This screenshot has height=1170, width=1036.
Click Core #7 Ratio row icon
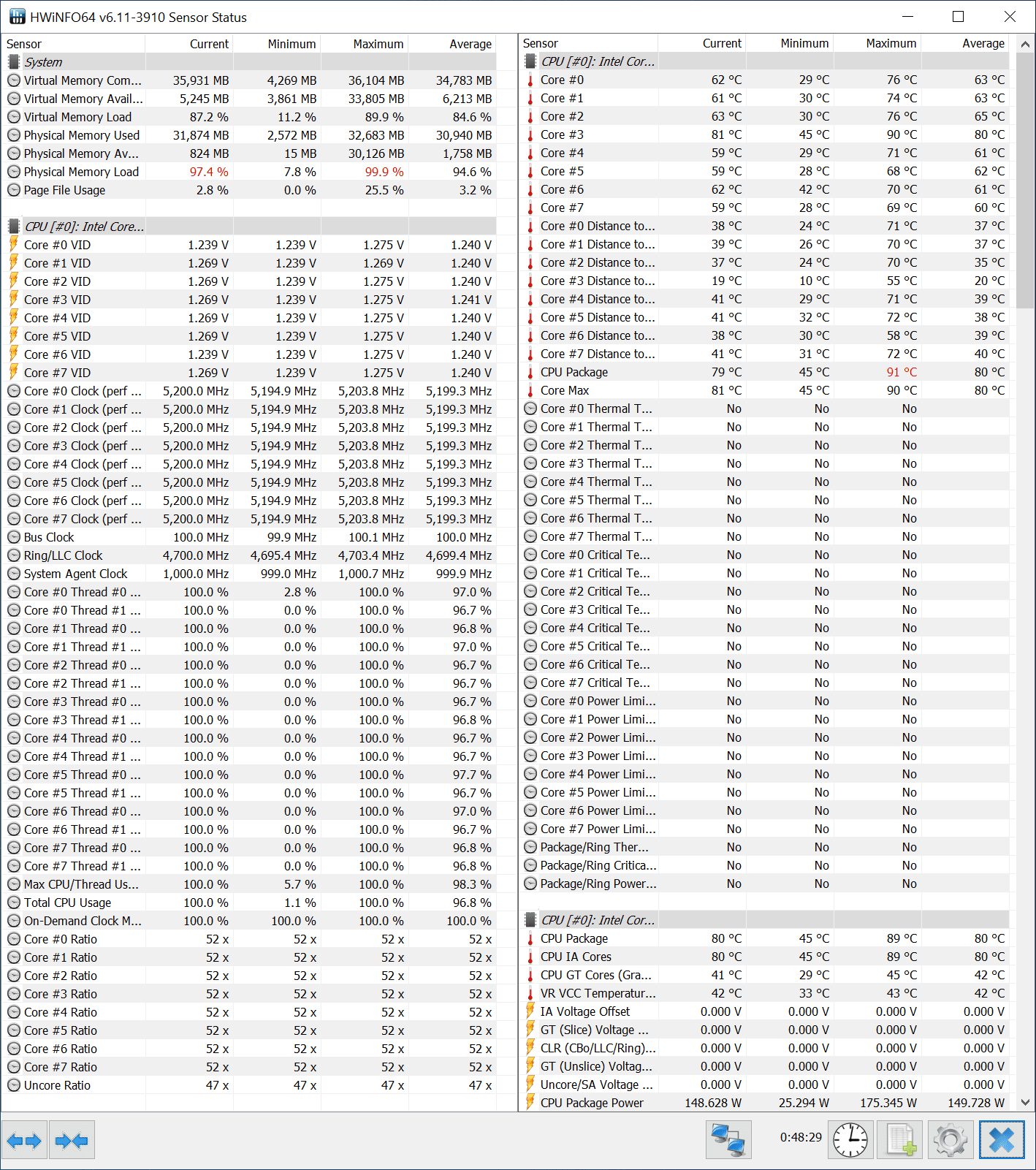coord(14,1067)
